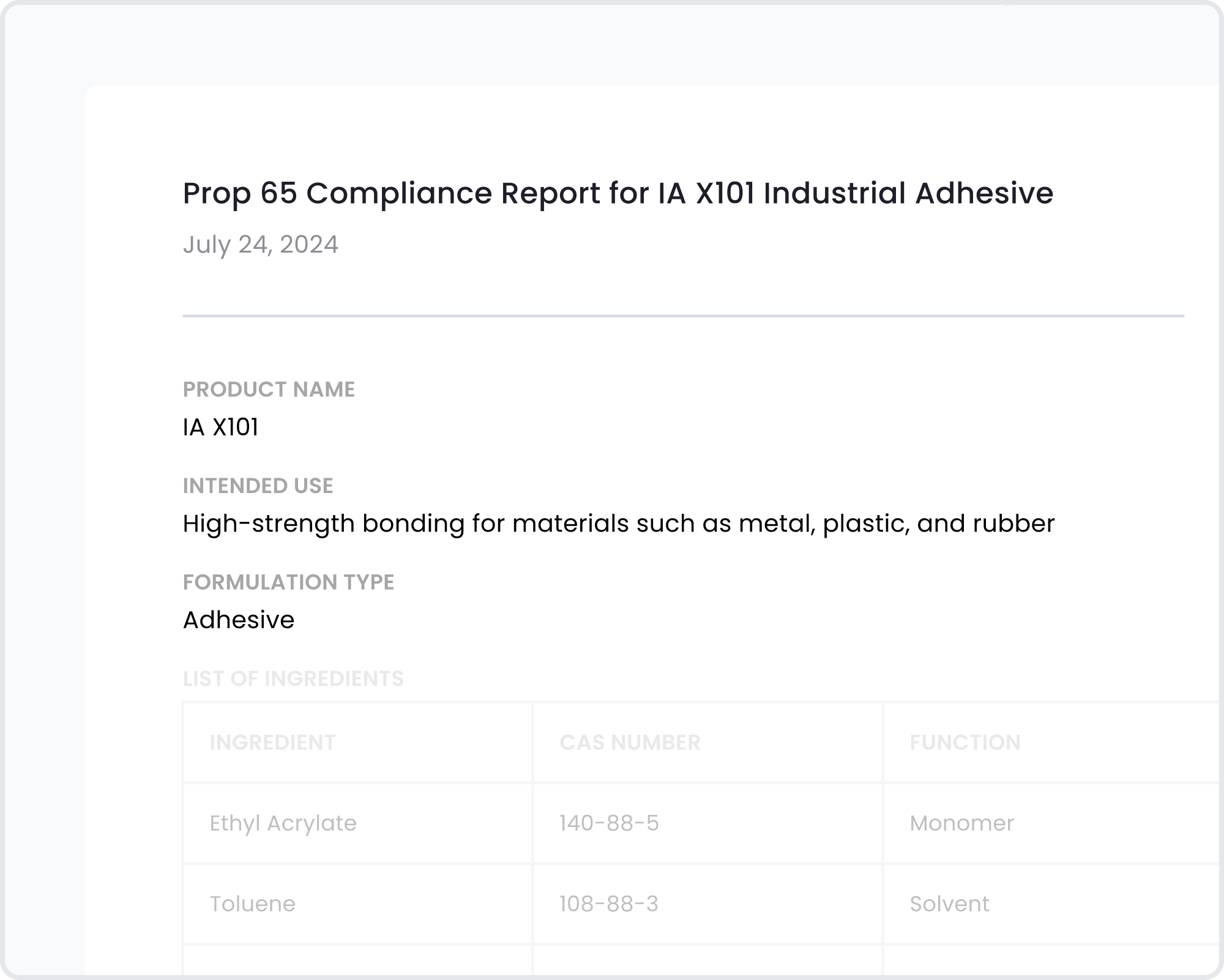Click the PRODUCT NAME label
The image size is (1224, 980).
(269, 390)
